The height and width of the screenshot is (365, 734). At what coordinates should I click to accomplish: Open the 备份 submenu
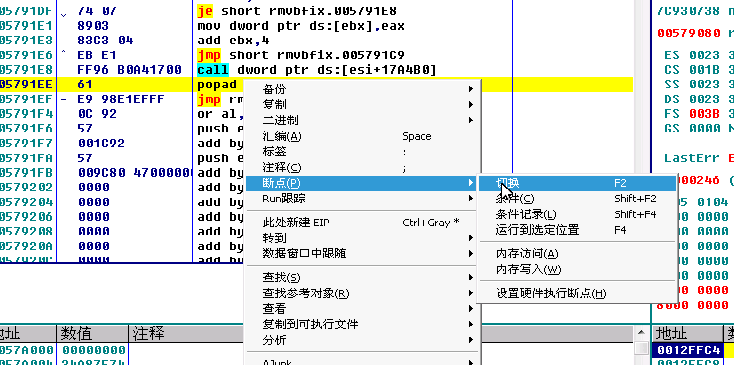363,89
